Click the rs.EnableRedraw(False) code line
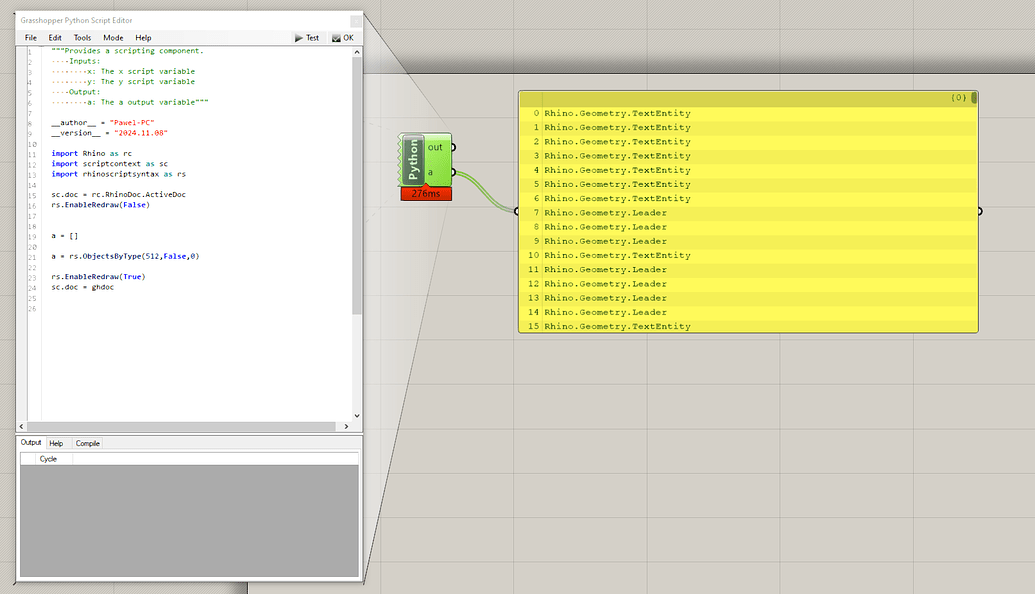The height and width of the screenshot is (594, 1035). coord(100,205)
